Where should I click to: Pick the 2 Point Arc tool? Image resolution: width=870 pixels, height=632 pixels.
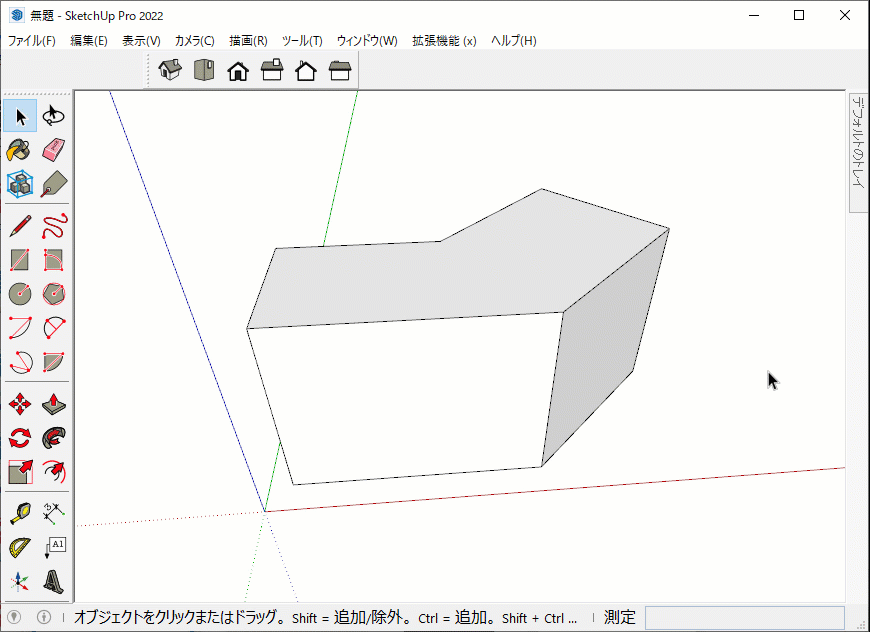point(54,327)
